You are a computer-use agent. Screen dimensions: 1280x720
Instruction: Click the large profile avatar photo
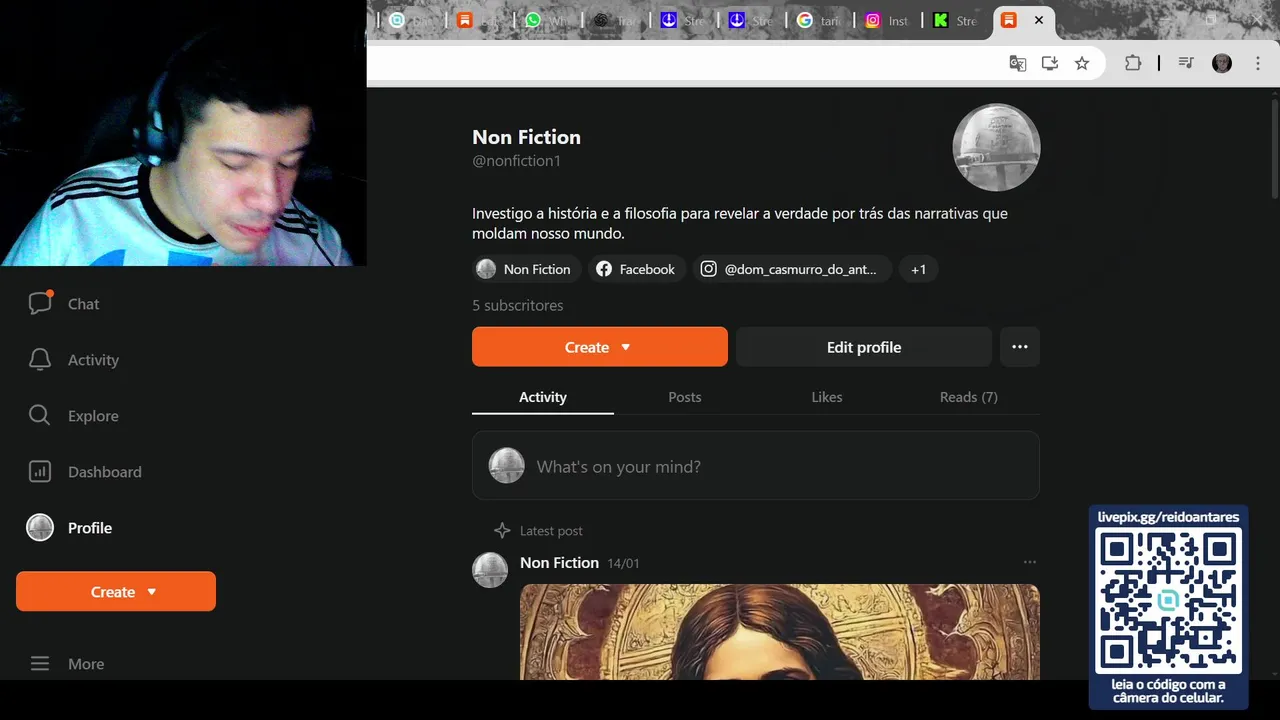pos(996,147)
